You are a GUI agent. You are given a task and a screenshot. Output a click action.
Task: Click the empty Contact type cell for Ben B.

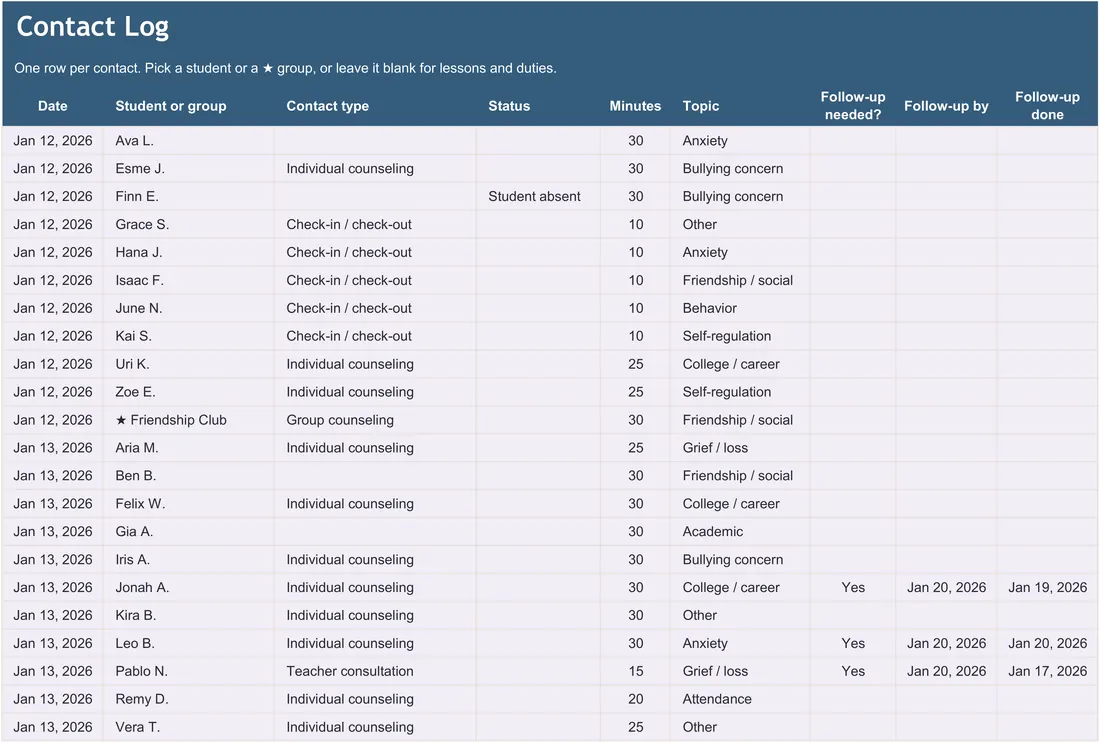tap(375, 476)
